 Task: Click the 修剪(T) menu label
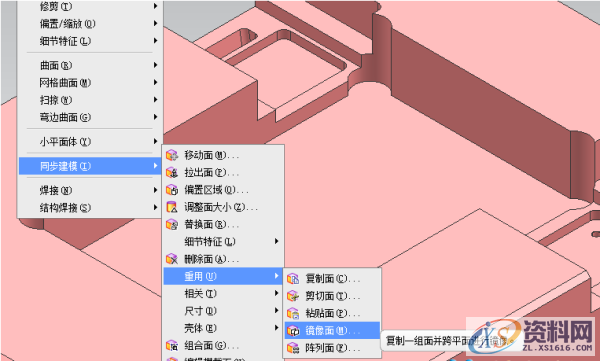(x=56, y=6)
